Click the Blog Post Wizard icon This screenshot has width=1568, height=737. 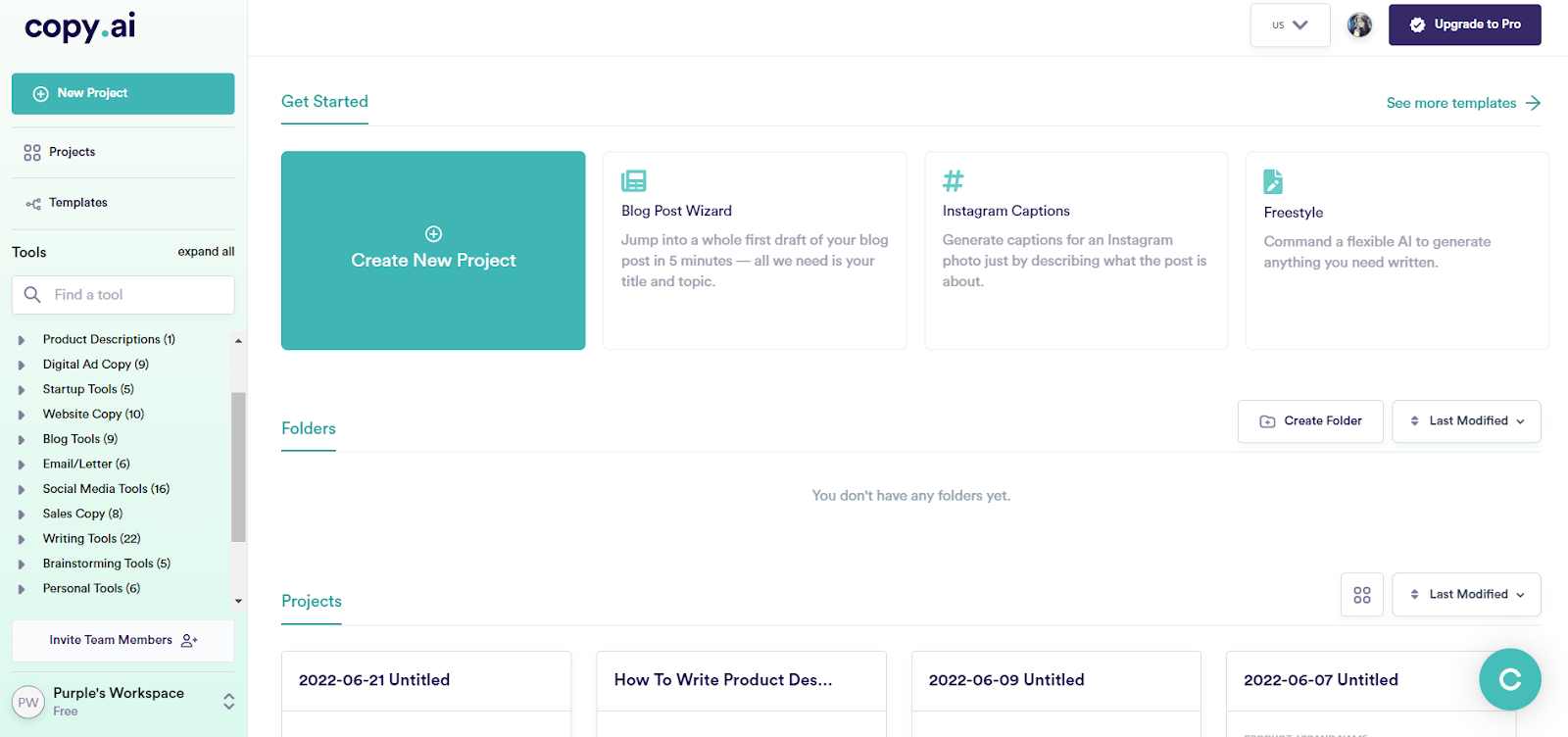click(x=634, y=181)
